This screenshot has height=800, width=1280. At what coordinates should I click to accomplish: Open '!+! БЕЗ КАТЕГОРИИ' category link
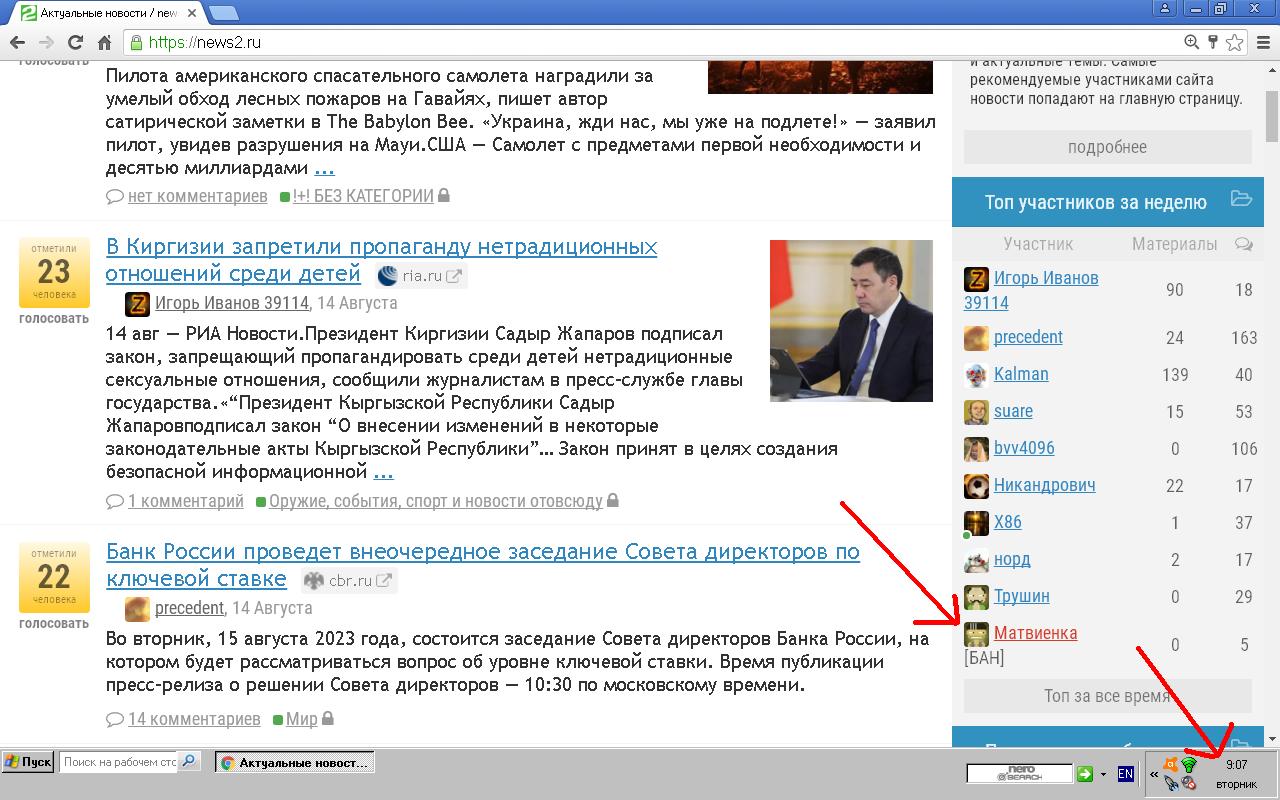click(363, 196)
